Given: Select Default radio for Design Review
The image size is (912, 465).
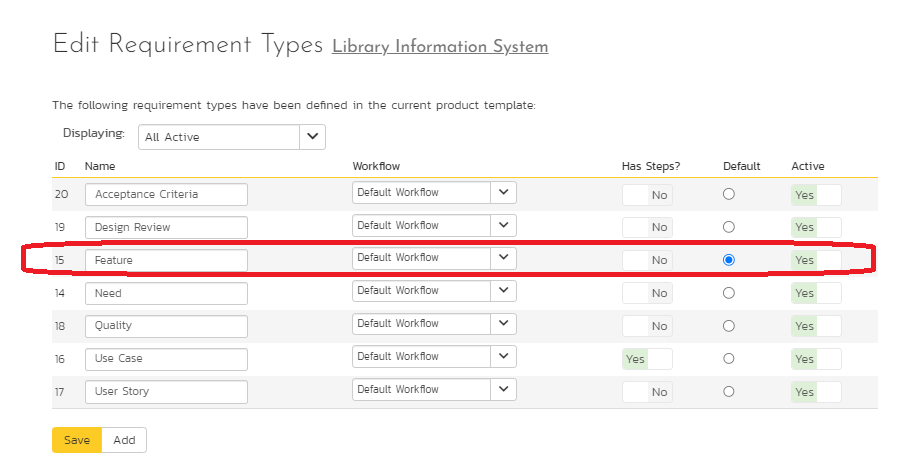Looking at the screenshot, I should (x=729, y=227).
